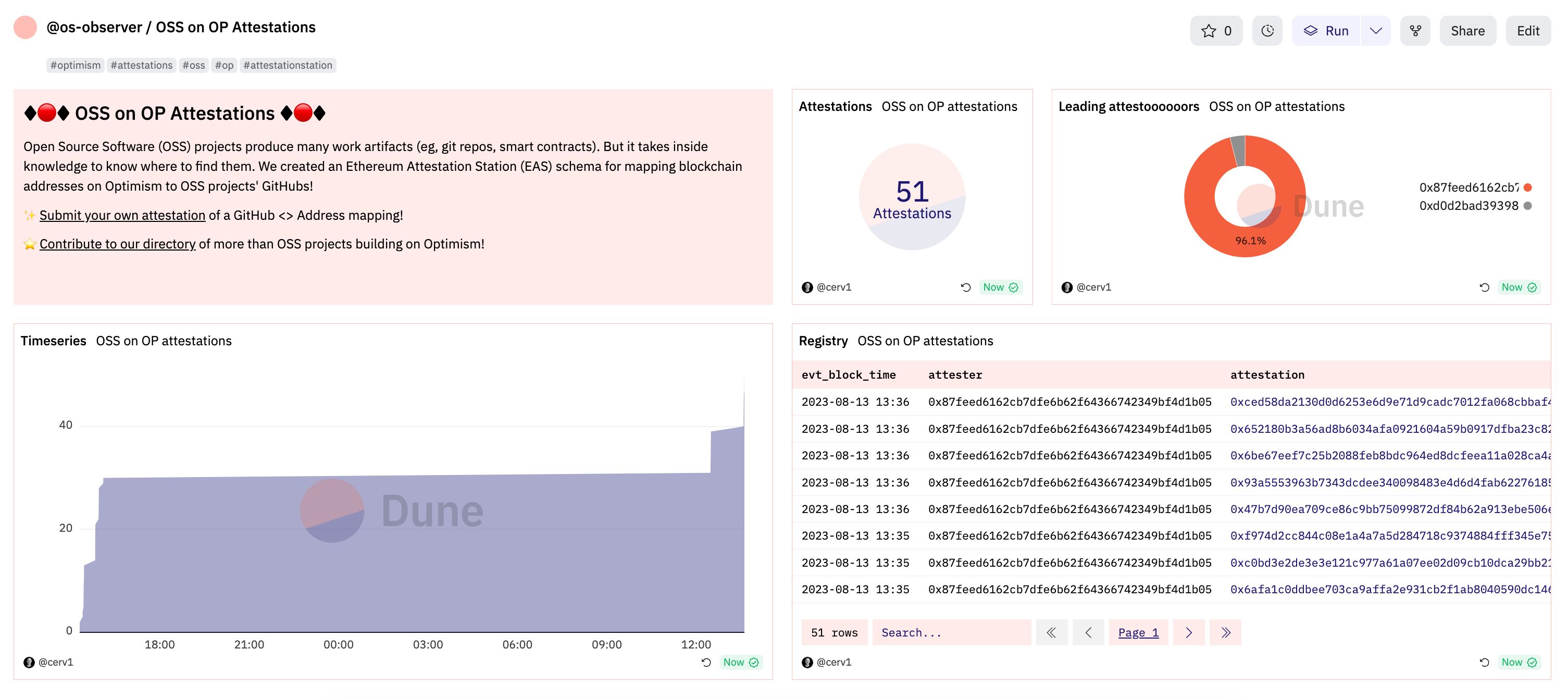
Task: Select the #attestationstation tag
Action: pyautogui.click(x=288, y=65)
